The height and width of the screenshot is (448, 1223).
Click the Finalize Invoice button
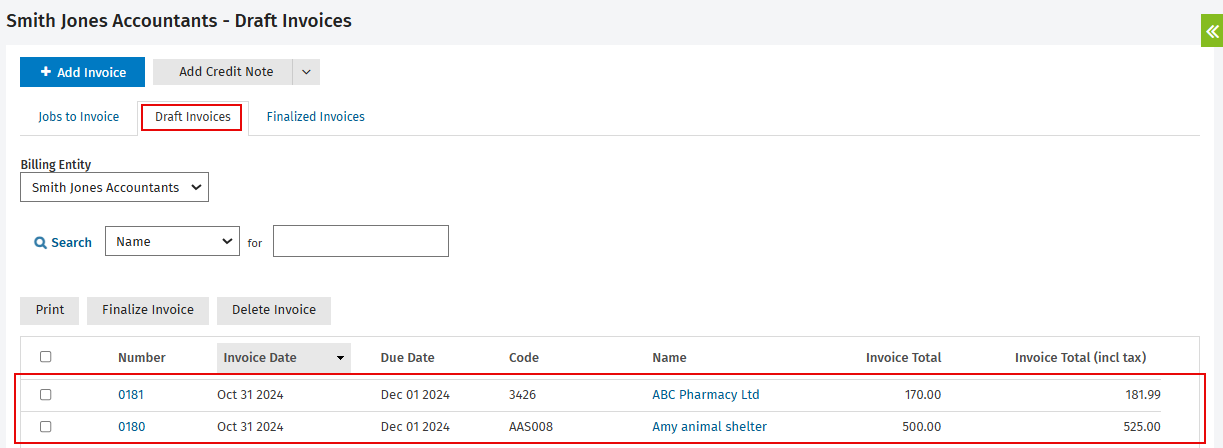pos(148,310)
